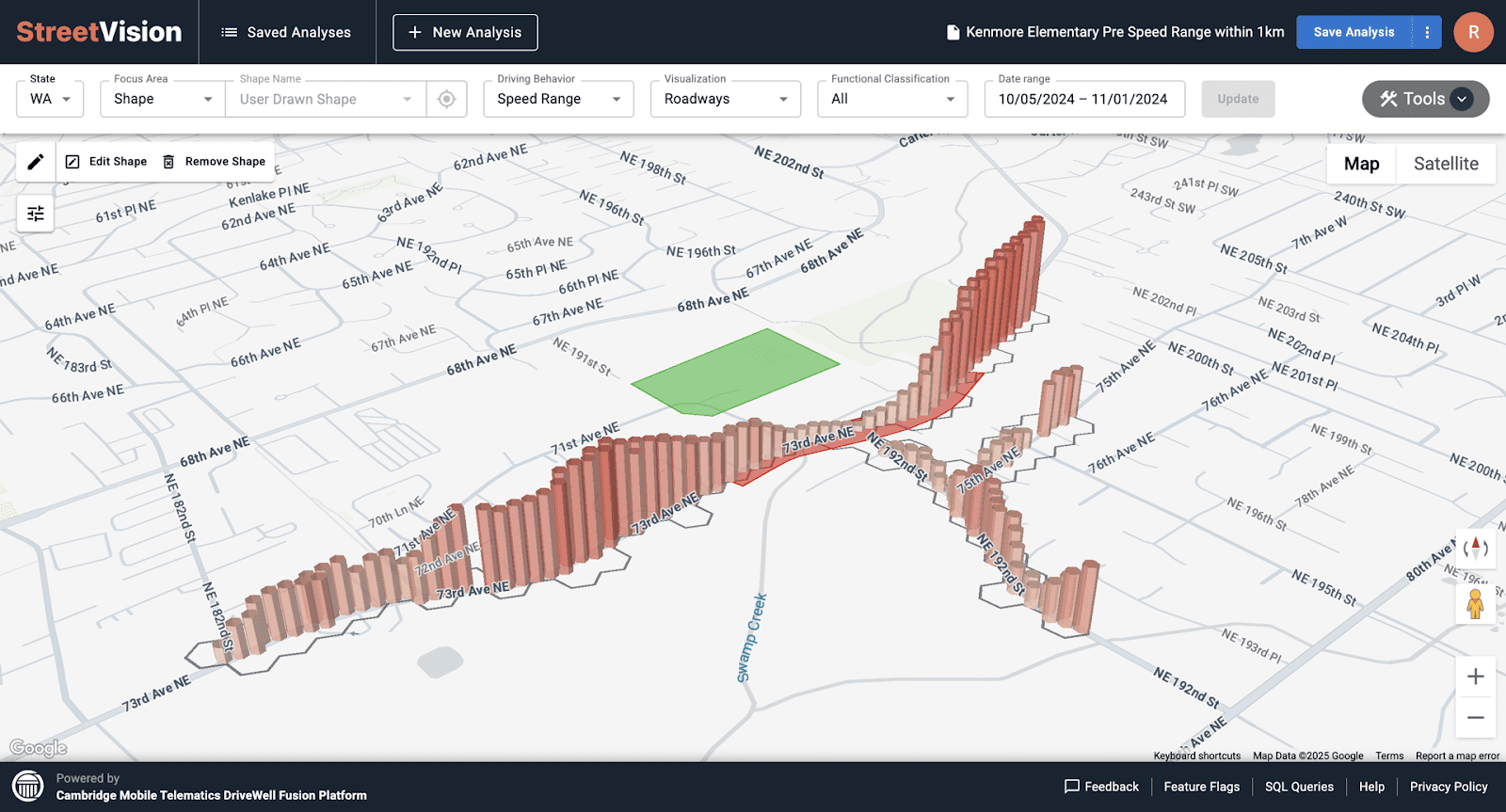Screen dimensions: 1506x812
Task: Click the Date range input field
Action: [x=1083, y=99]
